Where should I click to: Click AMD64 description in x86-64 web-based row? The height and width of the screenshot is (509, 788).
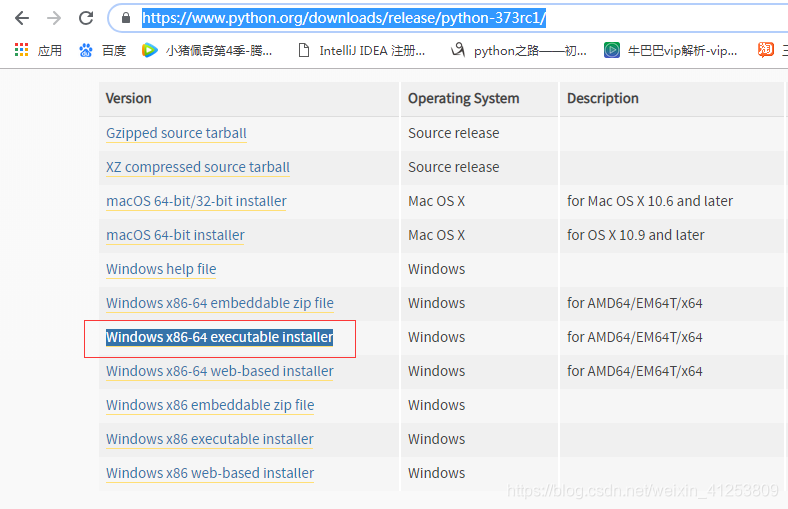(635, 371)
